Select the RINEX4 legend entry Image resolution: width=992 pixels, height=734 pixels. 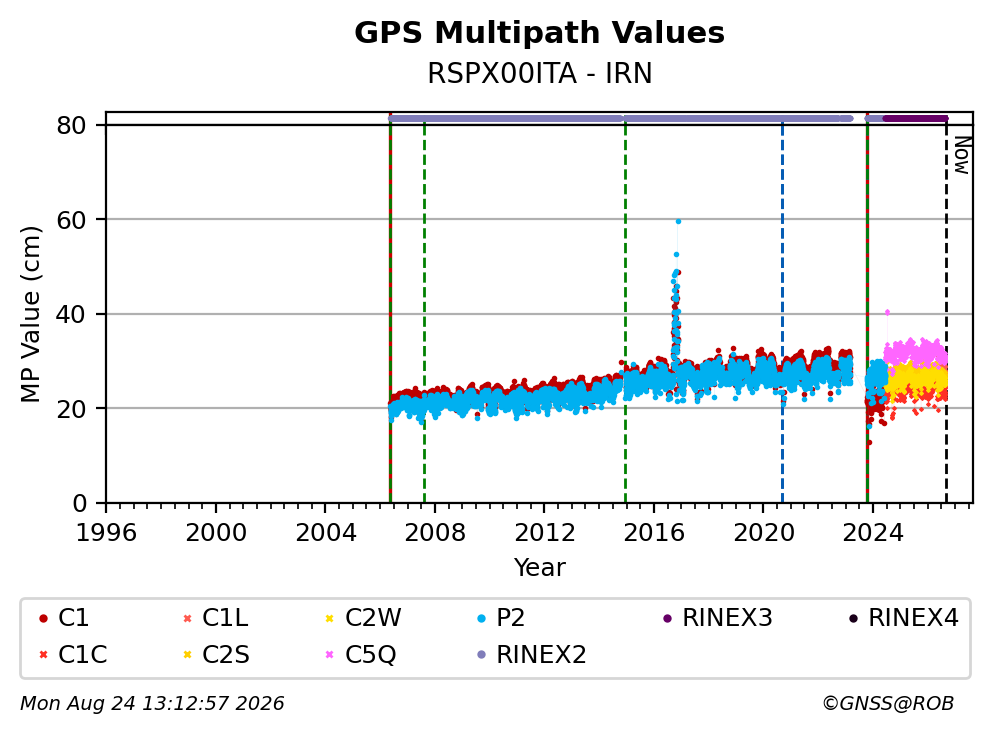(x=903, y=618)
